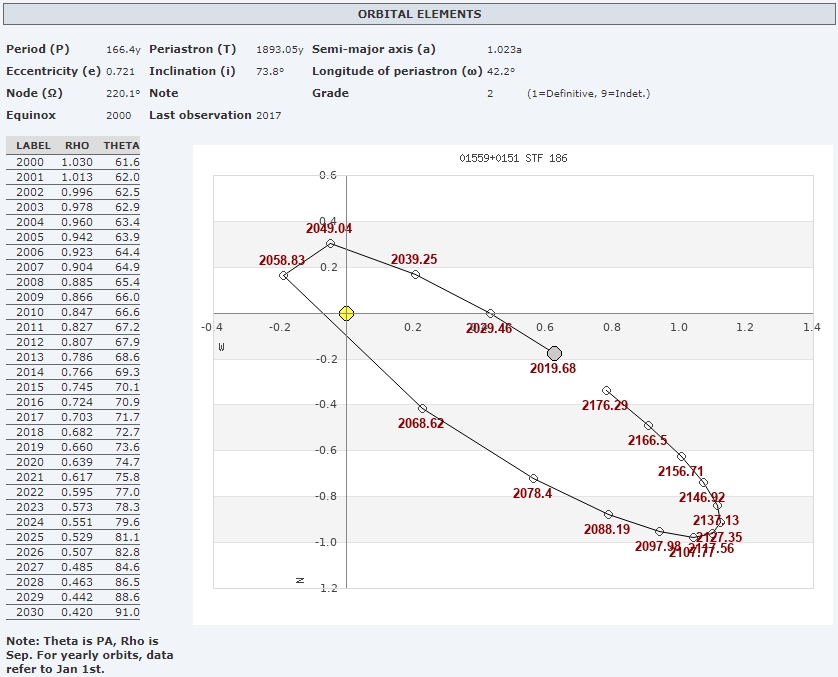Screen dimensions: 838x677
Task: Click the gray 2019.68 position marker
Action: point(555,353)
